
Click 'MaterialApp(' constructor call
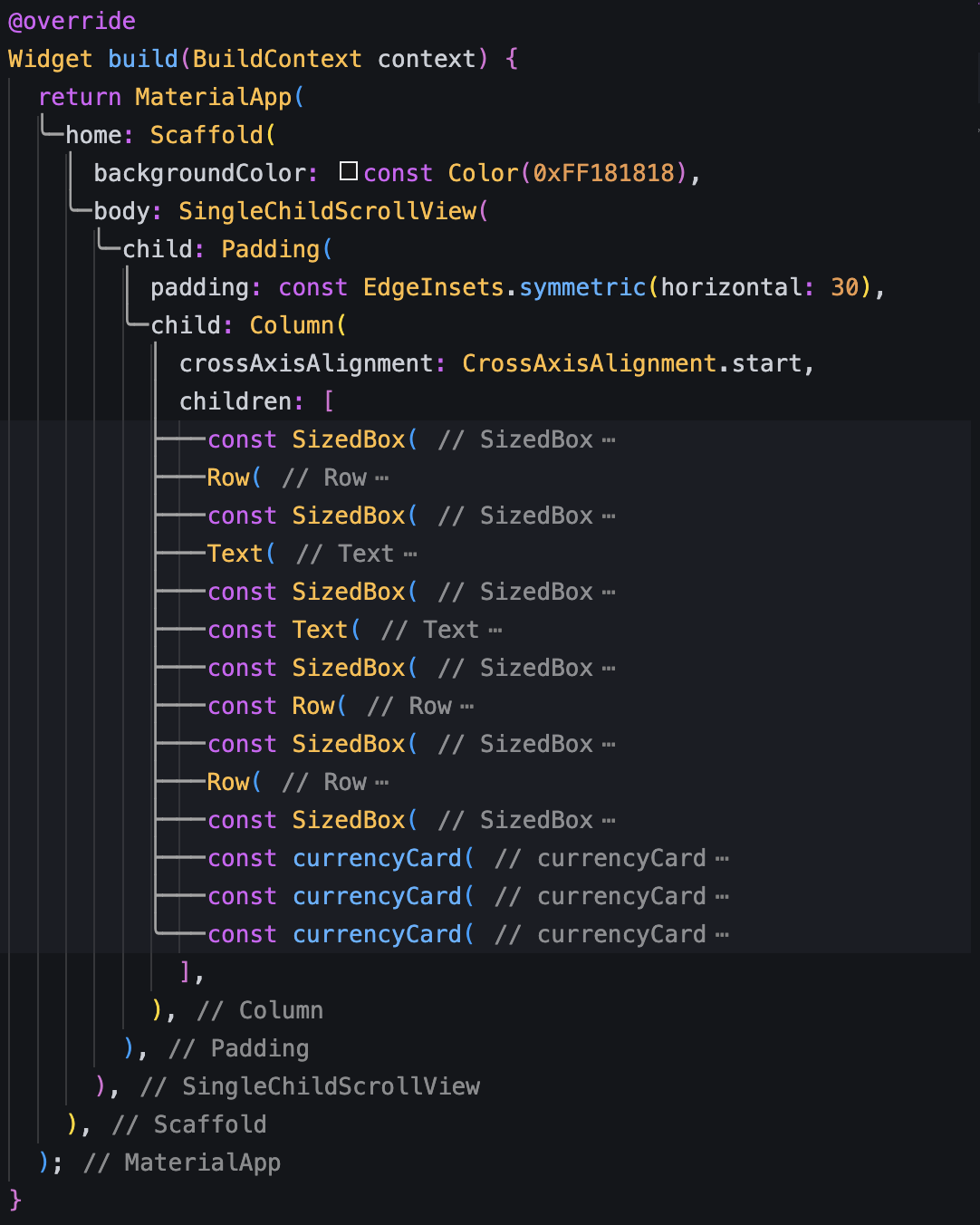(x=220, y=97)
